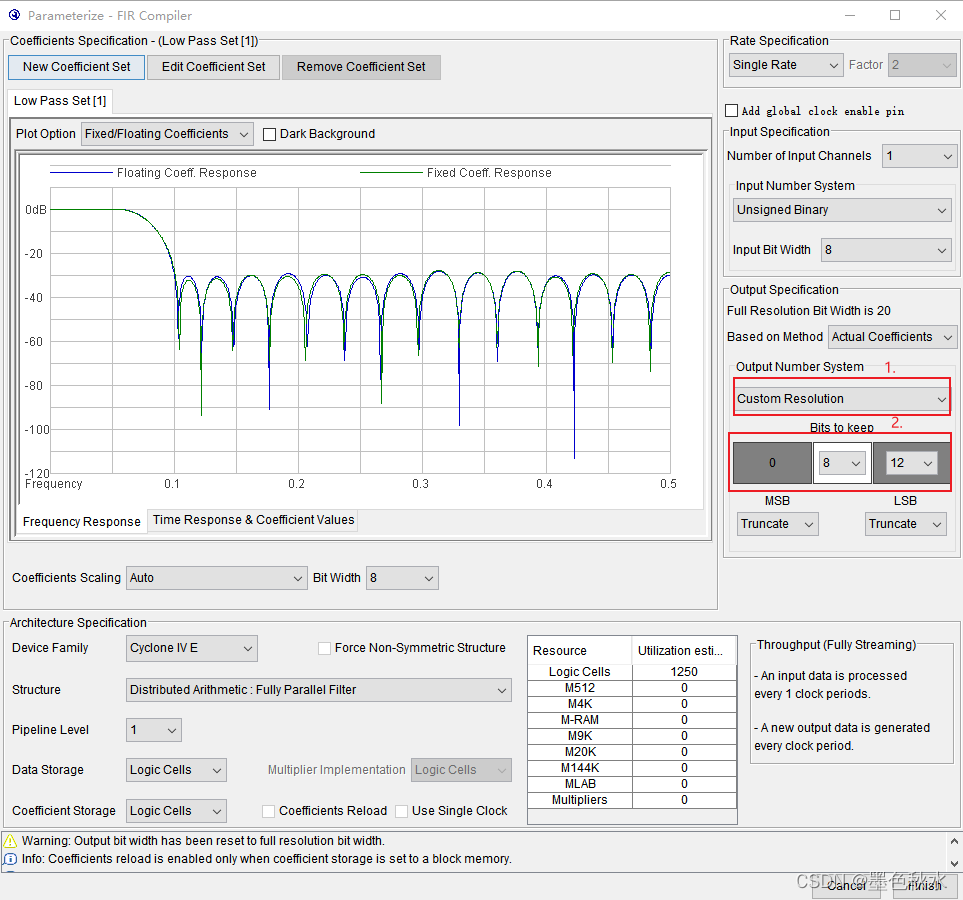
Task: Open Structure Distributed Arithmetic dropdown
Action: [319, 690]
